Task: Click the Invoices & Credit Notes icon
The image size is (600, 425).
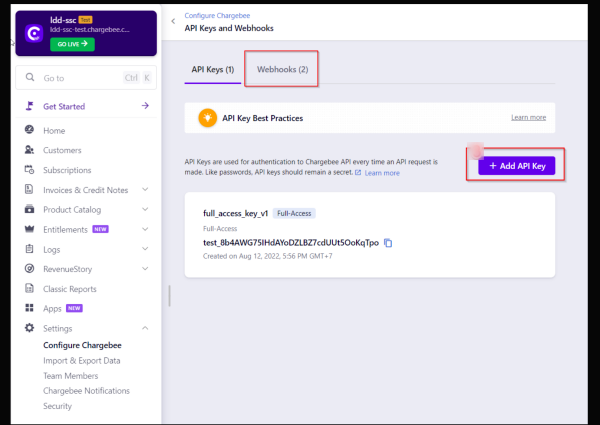Action: point(29,189)
